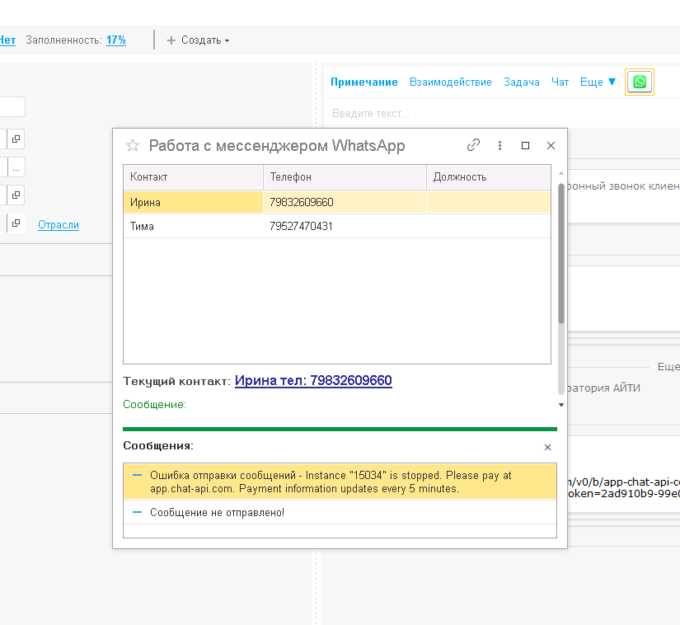Sort by the Контакт column header
680x625 pixels.
tap(193, 177)
